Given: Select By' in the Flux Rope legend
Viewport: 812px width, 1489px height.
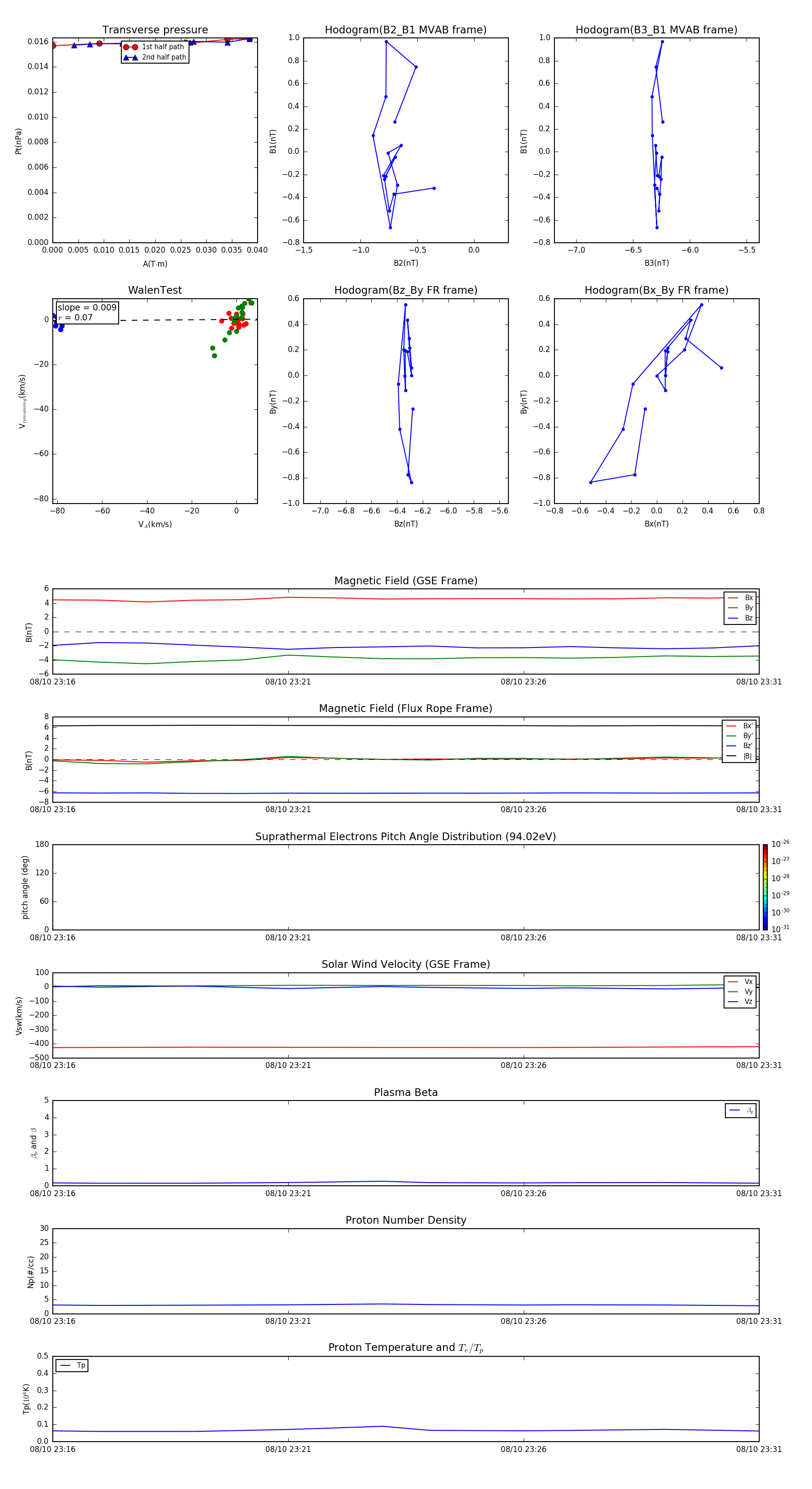Looking at the screenshot, I should coord(739,736).
